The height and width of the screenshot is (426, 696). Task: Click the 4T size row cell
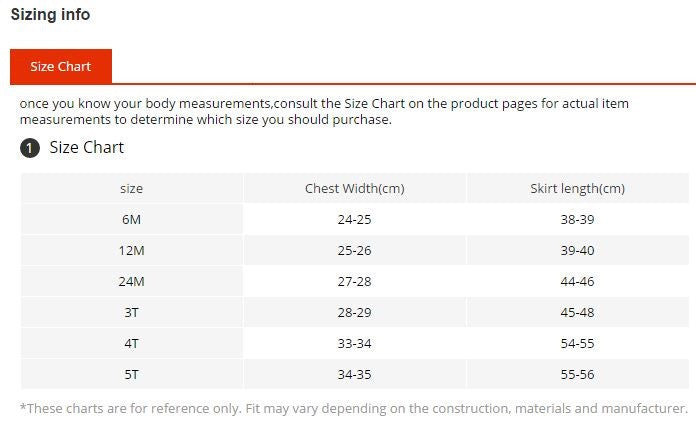point(131,343)
